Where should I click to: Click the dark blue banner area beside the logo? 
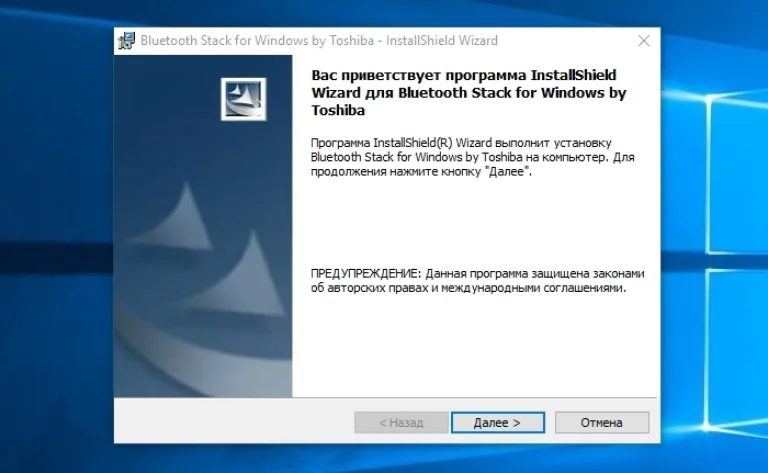(167, 98)
